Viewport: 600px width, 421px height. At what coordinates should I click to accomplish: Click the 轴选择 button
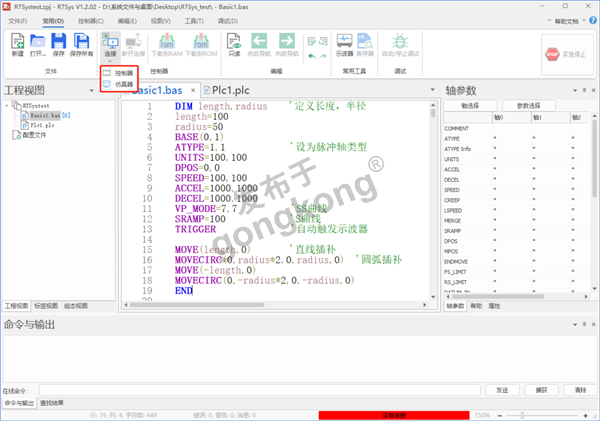click(x=470, y=106)
